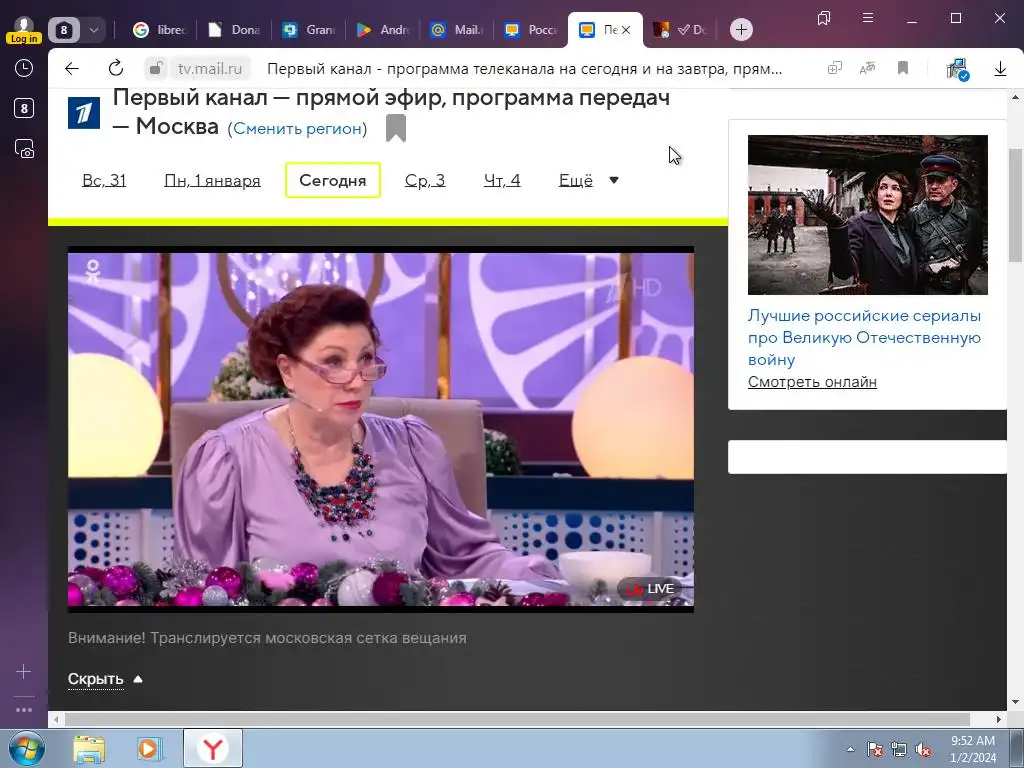Open the Windows Start menu
Viewport: 1024px width, 768px height.
point(25,748)
